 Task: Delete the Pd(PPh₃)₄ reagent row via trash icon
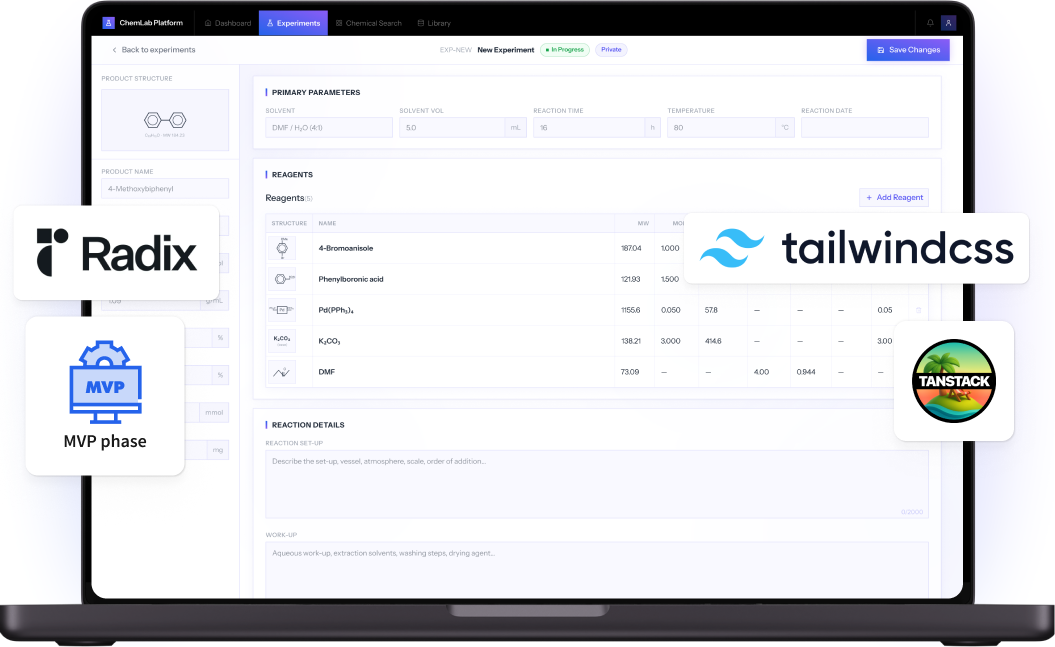click(x=918, y=310)
